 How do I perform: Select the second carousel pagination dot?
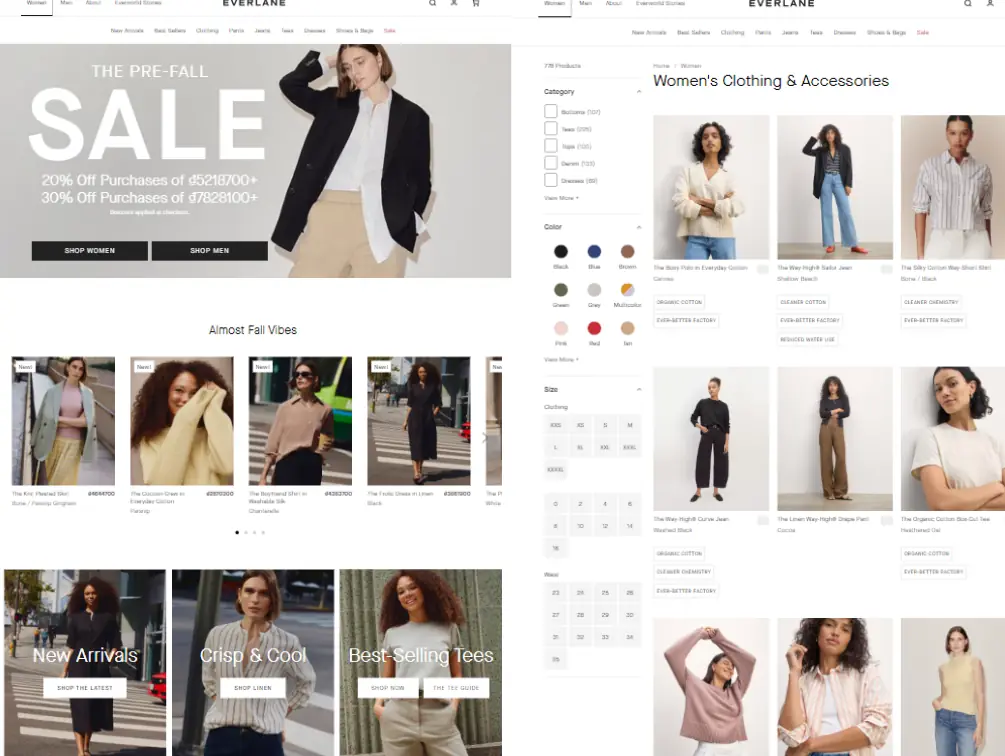tap(246, 532)
